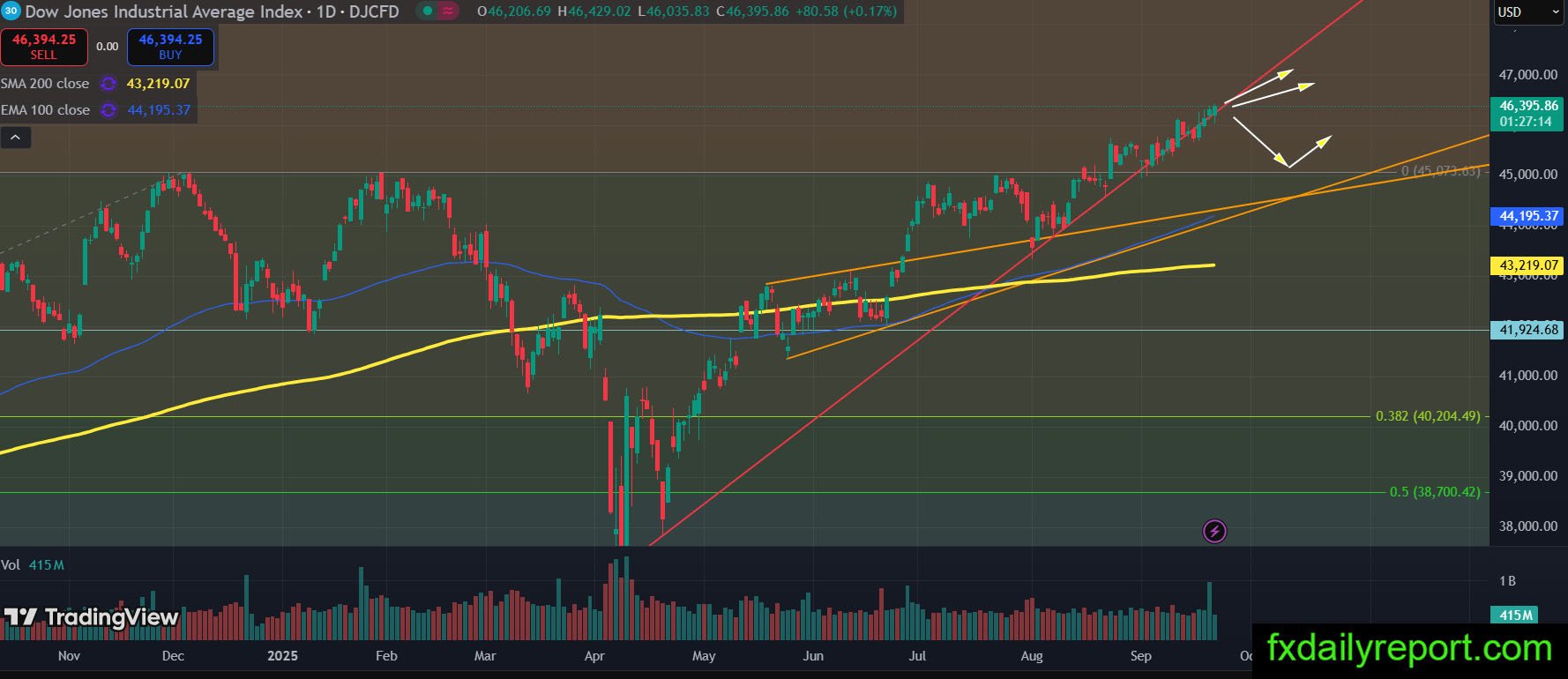Click the 47,000.00 price axis label
Image resolution: width=1568 pixels, height=679 pixels.
(1527, 75)
